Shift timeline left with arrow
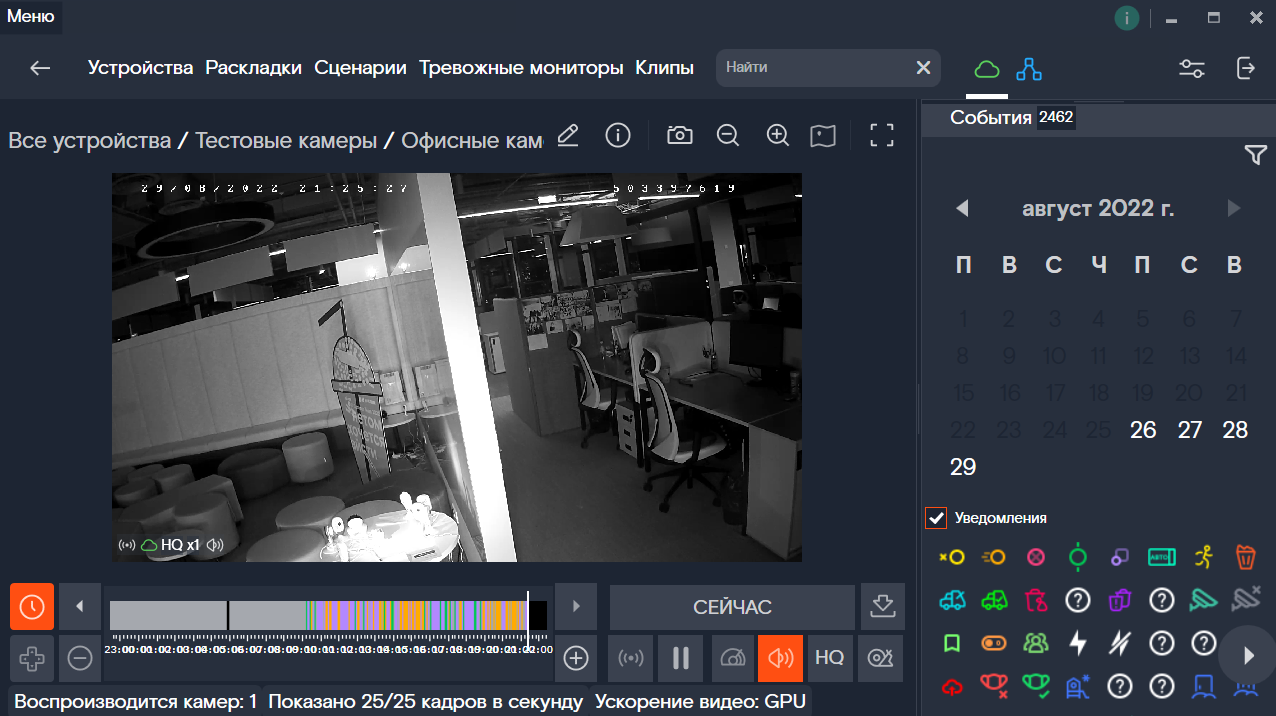The width and height of the screenshot is (1276, 716). pos(80,606)
